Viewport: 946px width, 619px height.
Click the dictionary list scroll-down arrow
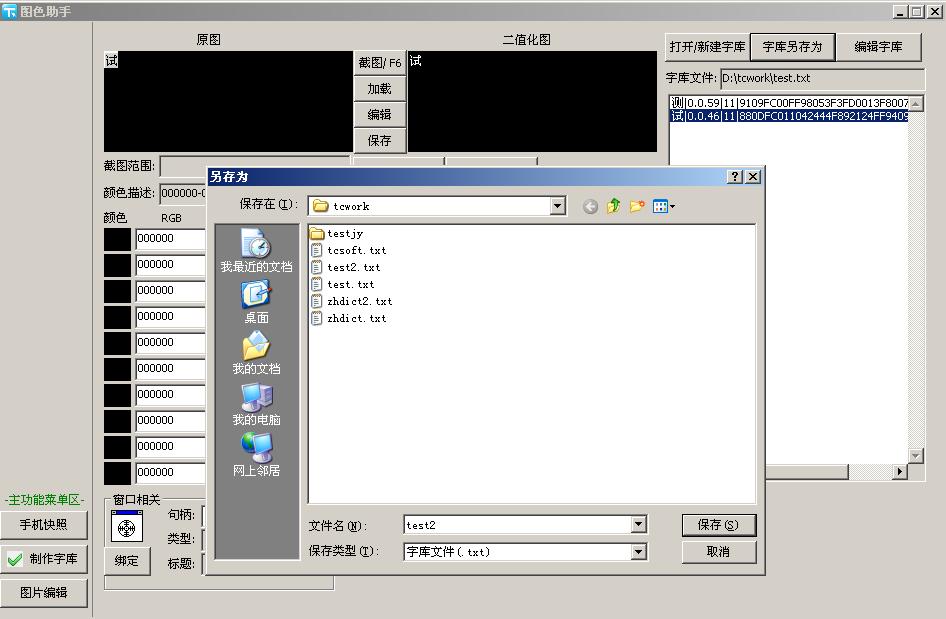(x=916, y=456)
